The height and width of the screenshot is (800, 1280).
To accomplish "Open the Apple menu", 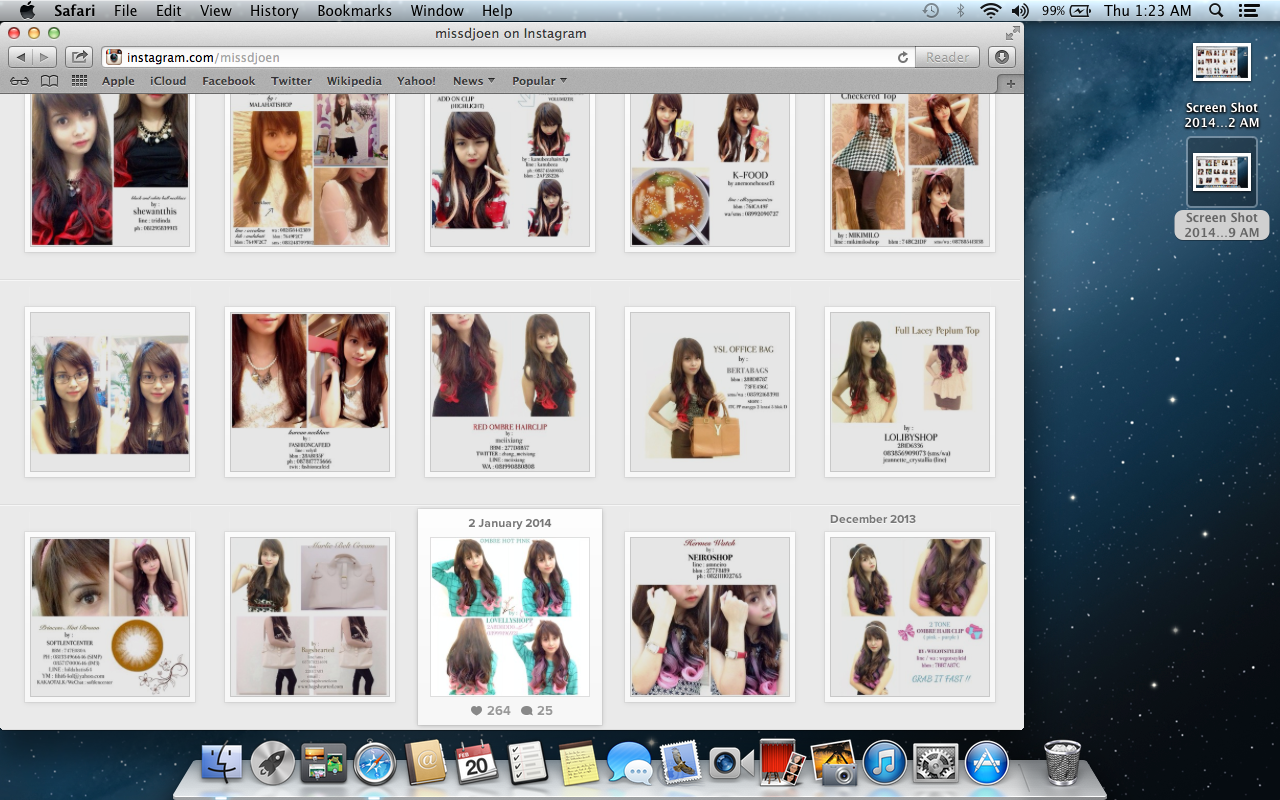I will coord(27,10).
